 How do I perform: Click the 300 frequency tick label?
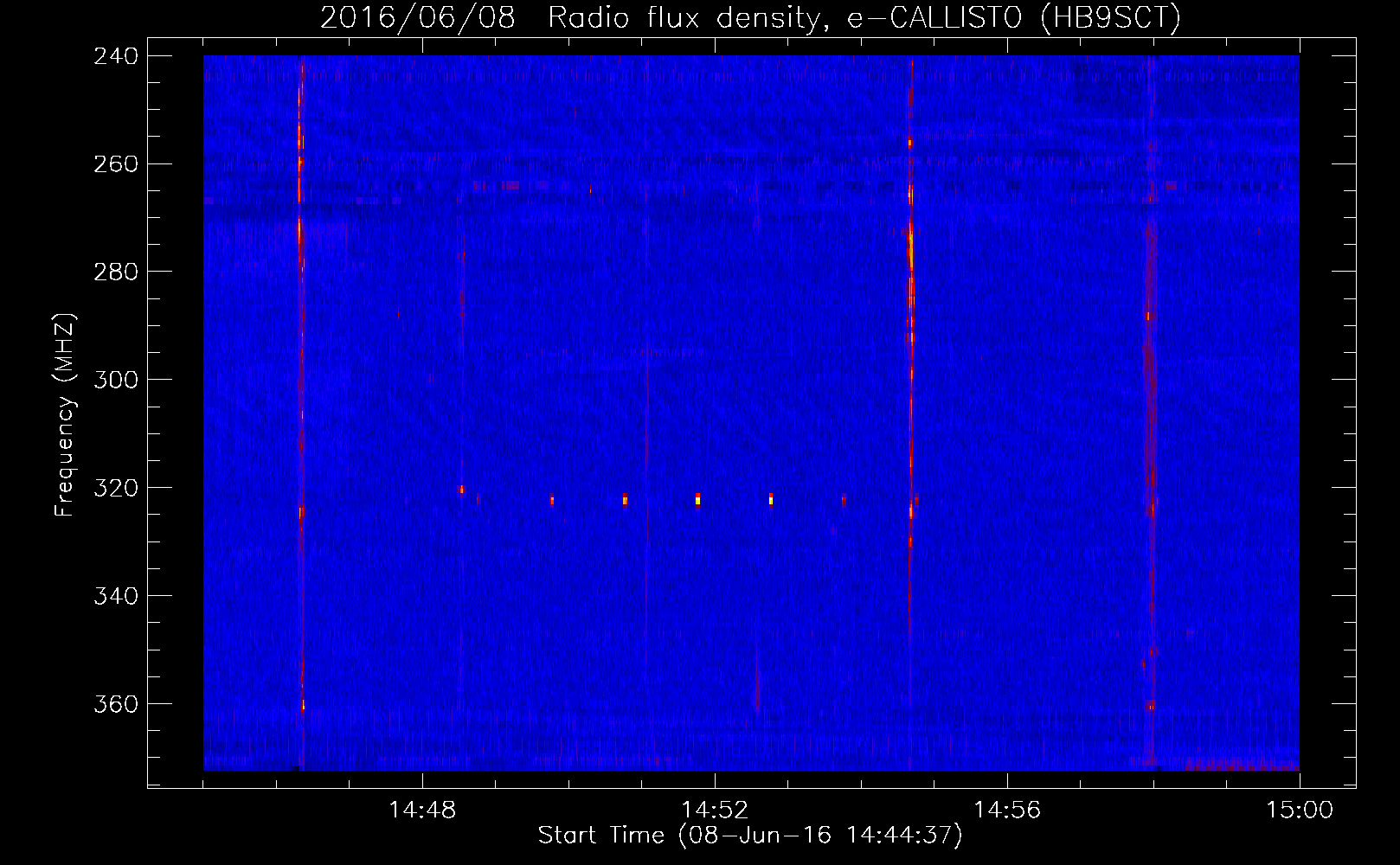[x=116, y=380]
